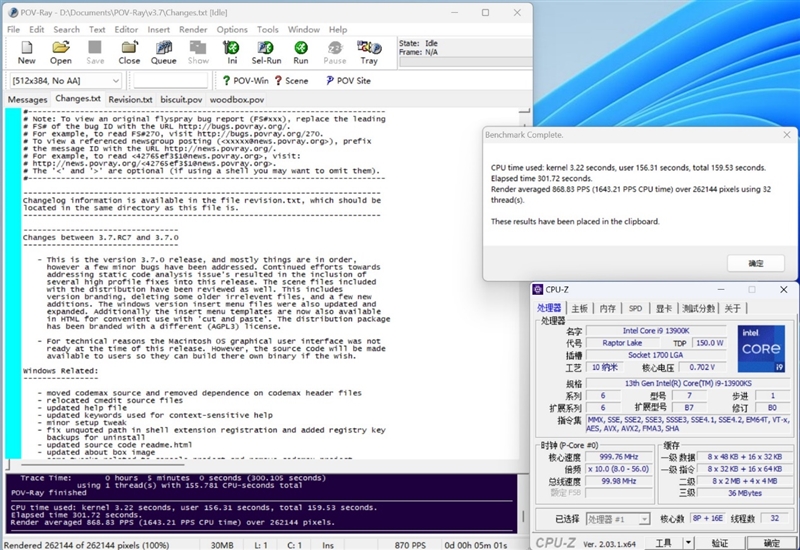Open Scene help link

tap(291, 81)
